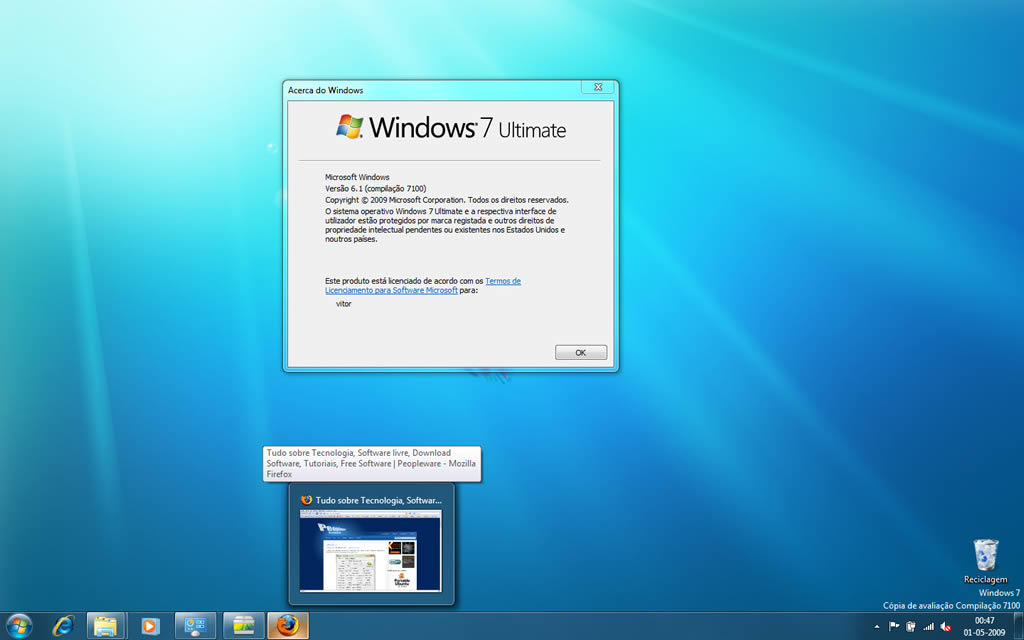
Task: Click the licensed user name 'vitor'
Action: click(344, 304)
